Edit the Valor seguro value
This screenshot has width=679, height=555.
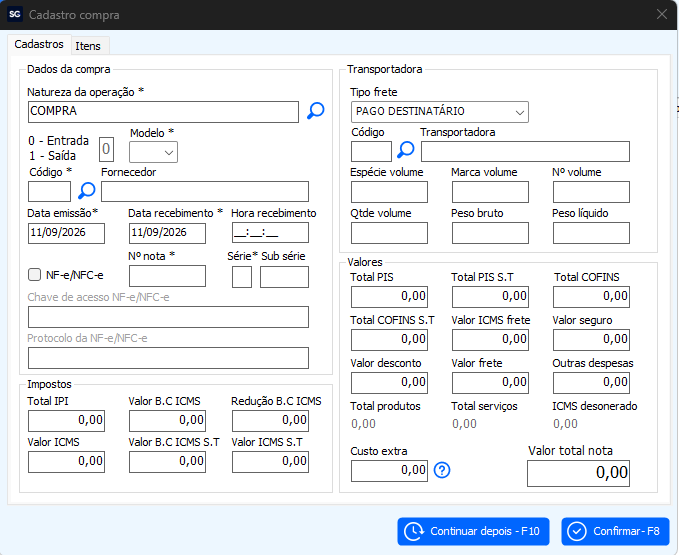coord(591,340)
